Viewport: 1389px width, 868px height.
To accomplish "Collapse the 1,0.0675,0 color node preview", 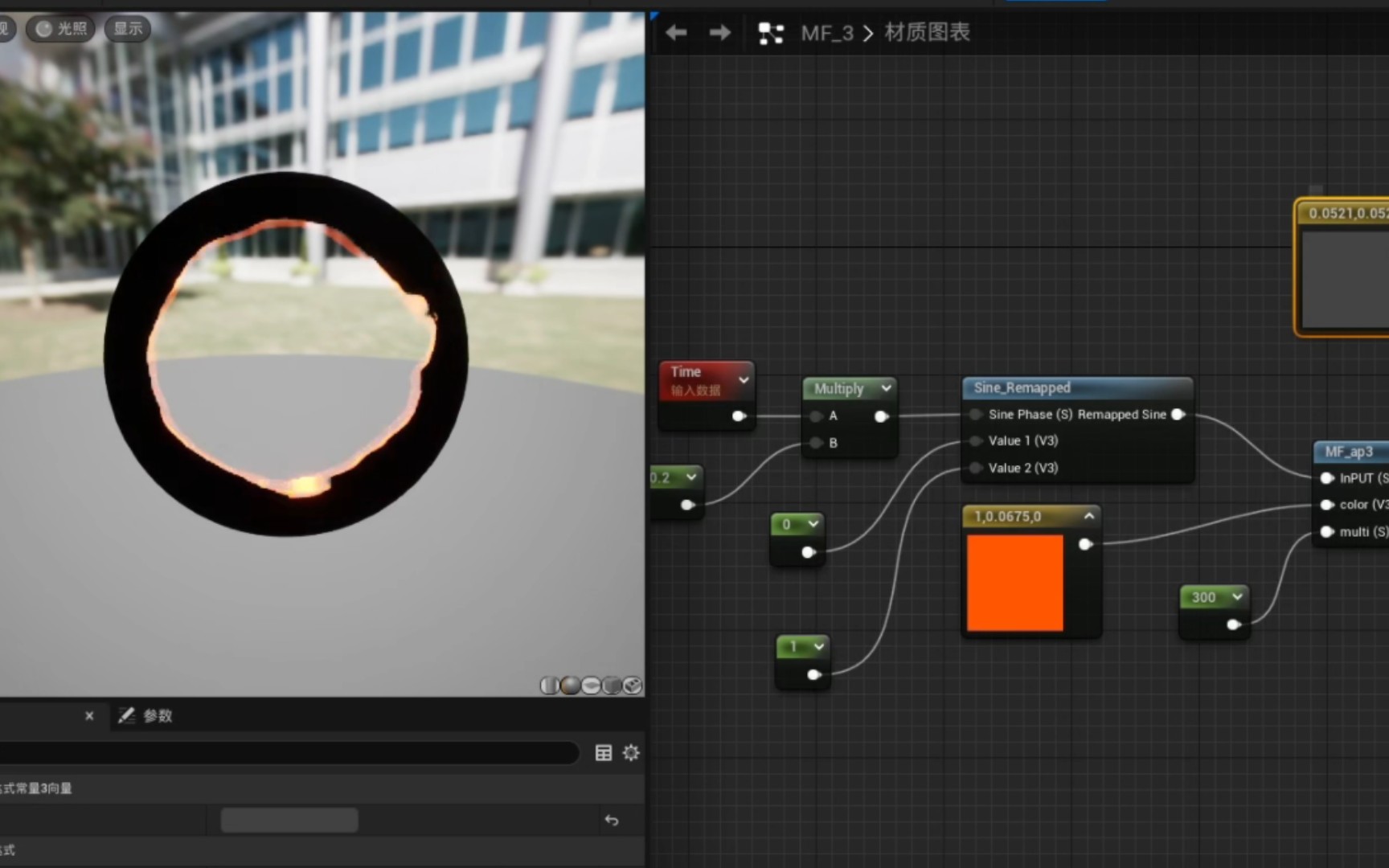I will [1089, 516].
